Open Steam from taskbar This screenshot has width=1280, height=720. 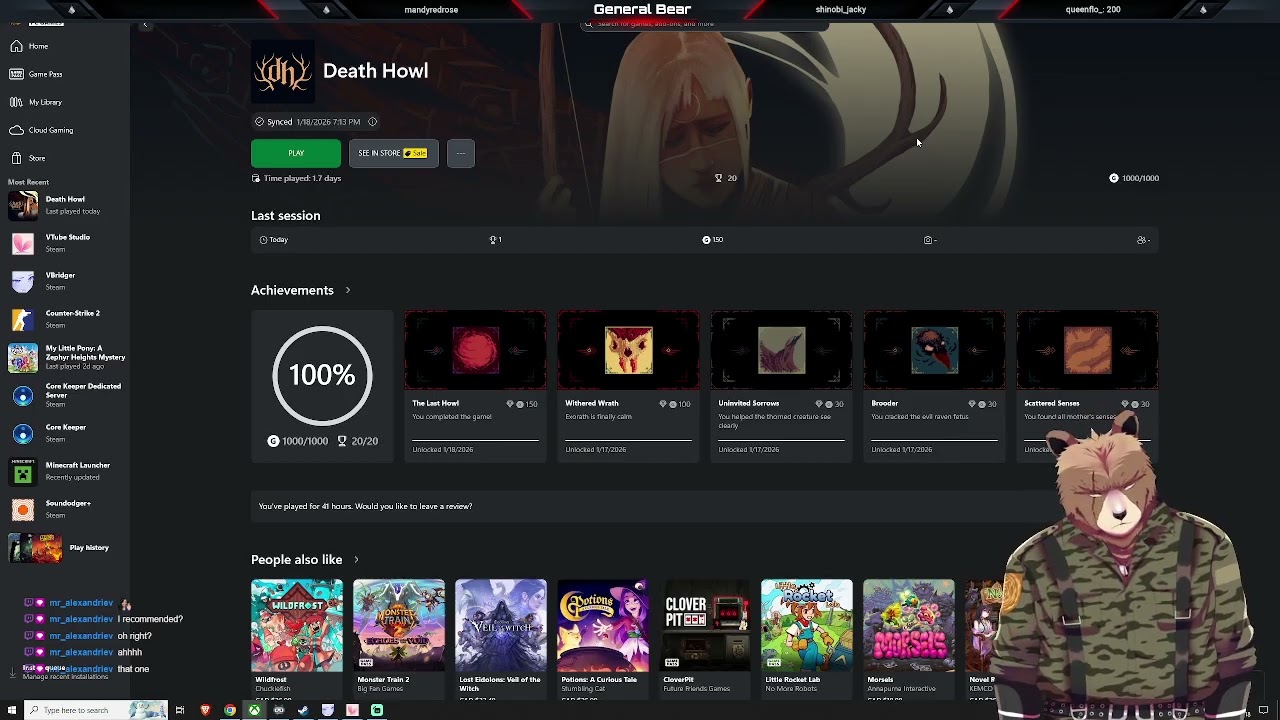[303, 710]
